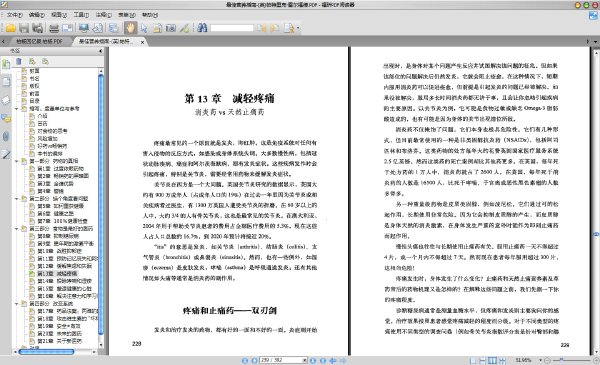This screenshot has width=600, height=365.
Task: Select the Hand tool in toolbar
Action: (x=130, y=28)
